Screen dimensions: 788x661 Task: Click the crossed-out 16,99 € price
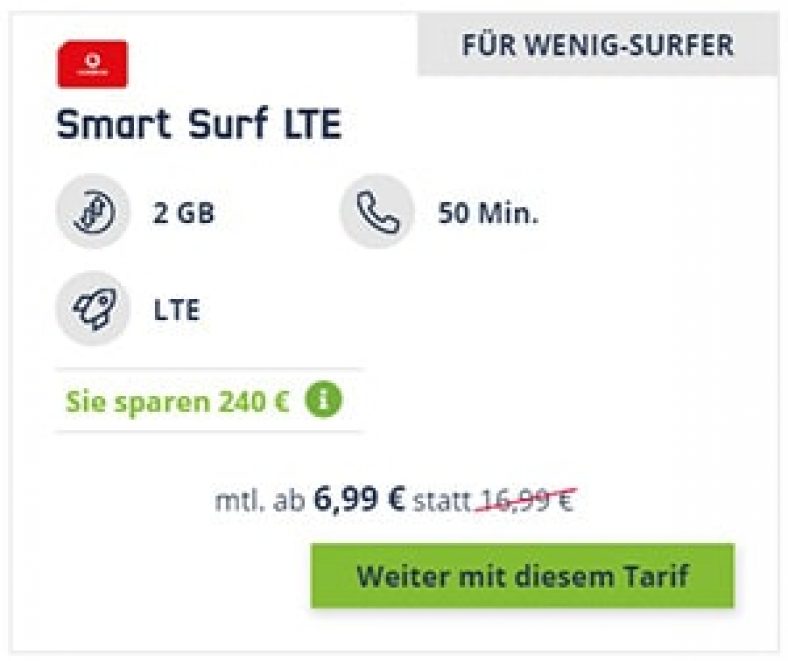click(527, 499)
